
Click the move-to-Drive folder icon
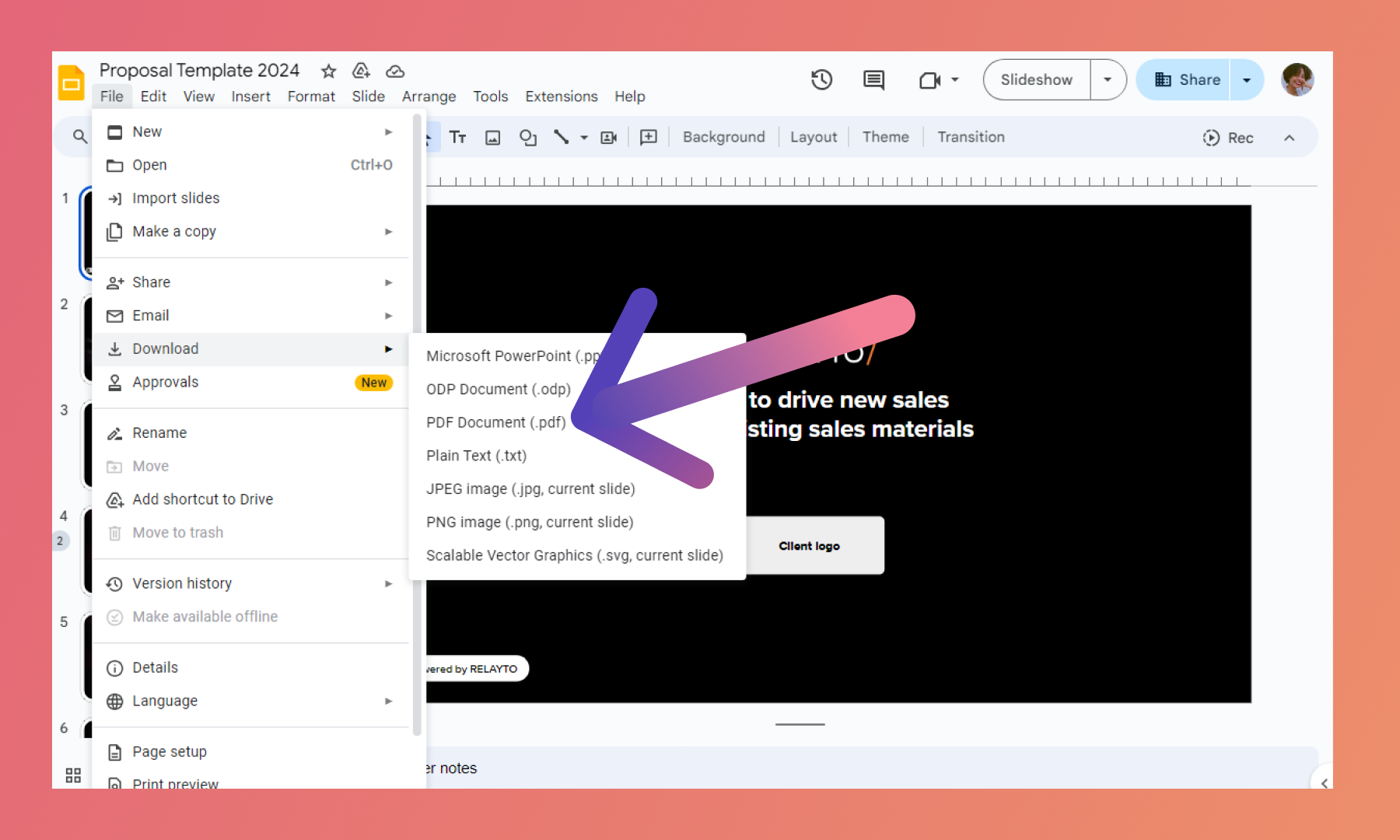click(x=362, y=72)
